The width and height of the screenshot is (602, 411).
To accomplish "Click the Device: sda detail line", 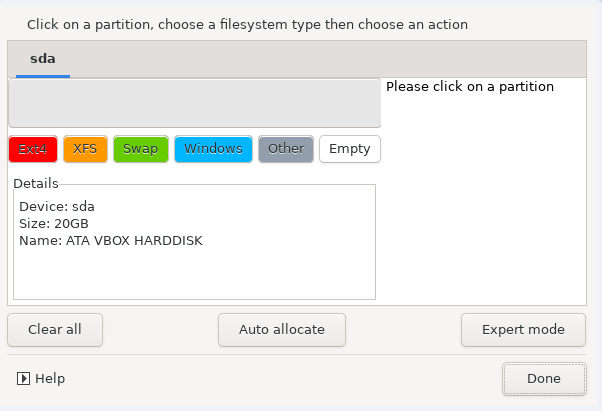I will pyautogui.click(x=57, y=206).
